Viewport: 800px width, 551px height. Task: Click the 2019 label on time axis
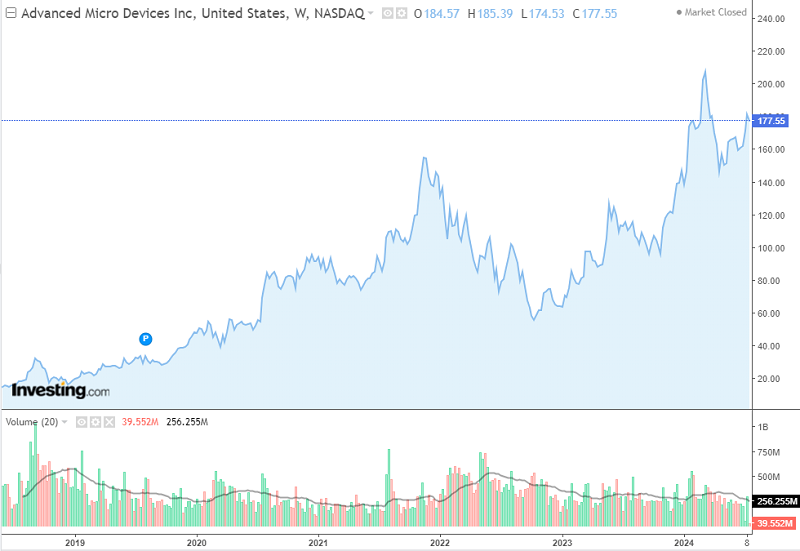[x=75, y=542]
